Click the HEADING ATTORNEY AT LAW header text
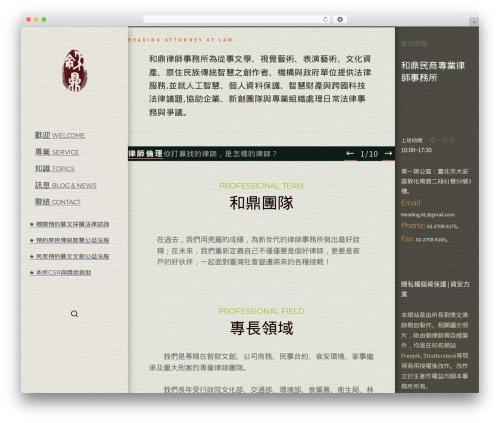500x423 pixels. tap(180, 40)
